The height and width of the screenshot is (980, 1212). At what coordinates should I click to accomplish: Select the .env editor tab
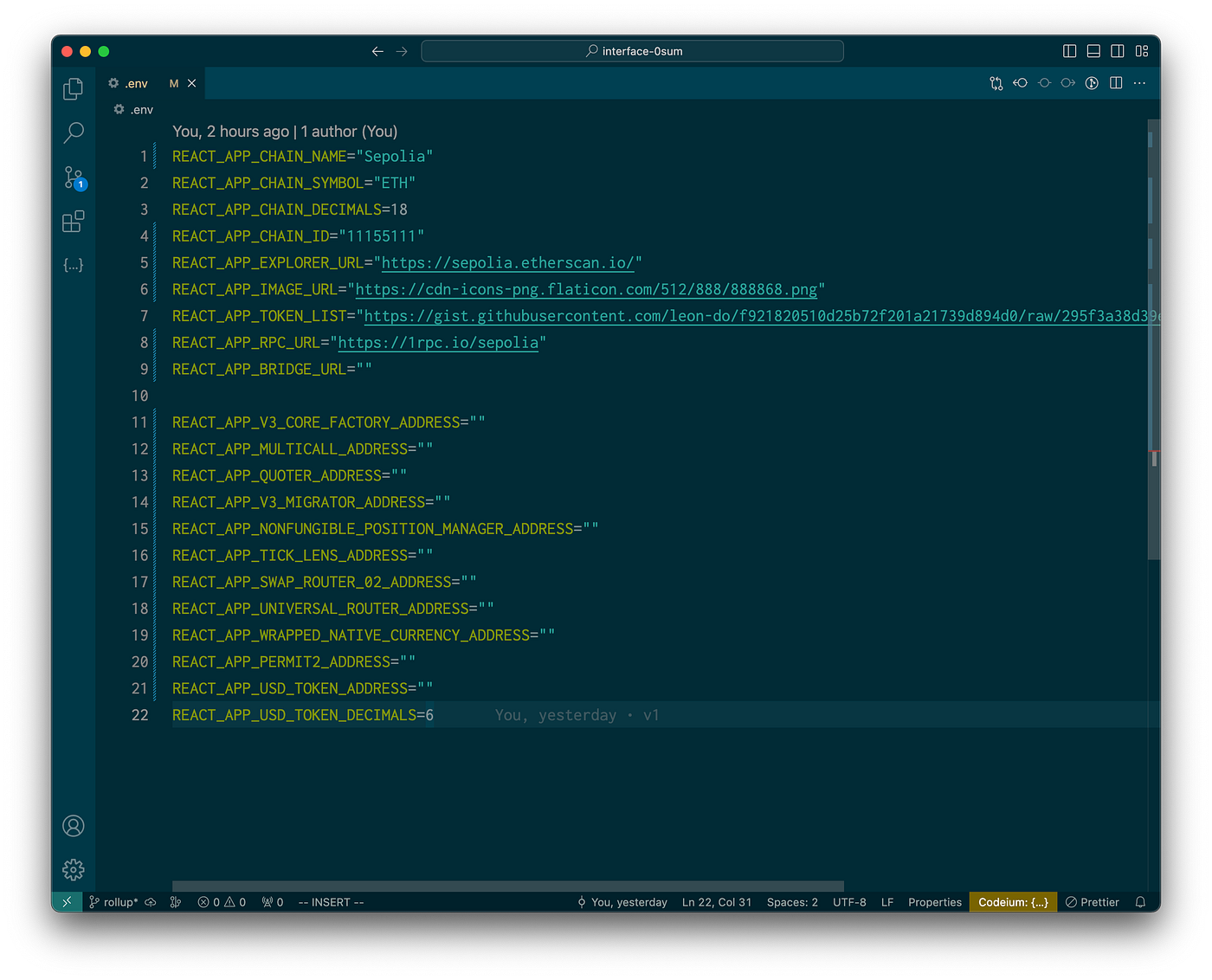pyautogui.click(x=151, y=83)
